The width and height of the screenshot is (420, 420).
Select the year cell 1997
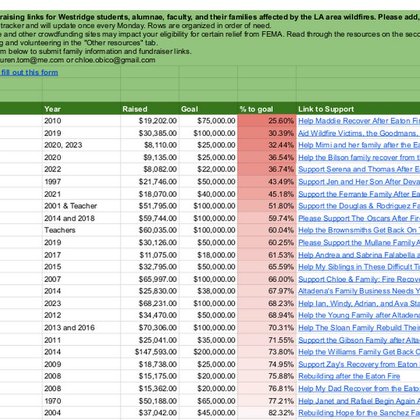[x=81, y=182]
